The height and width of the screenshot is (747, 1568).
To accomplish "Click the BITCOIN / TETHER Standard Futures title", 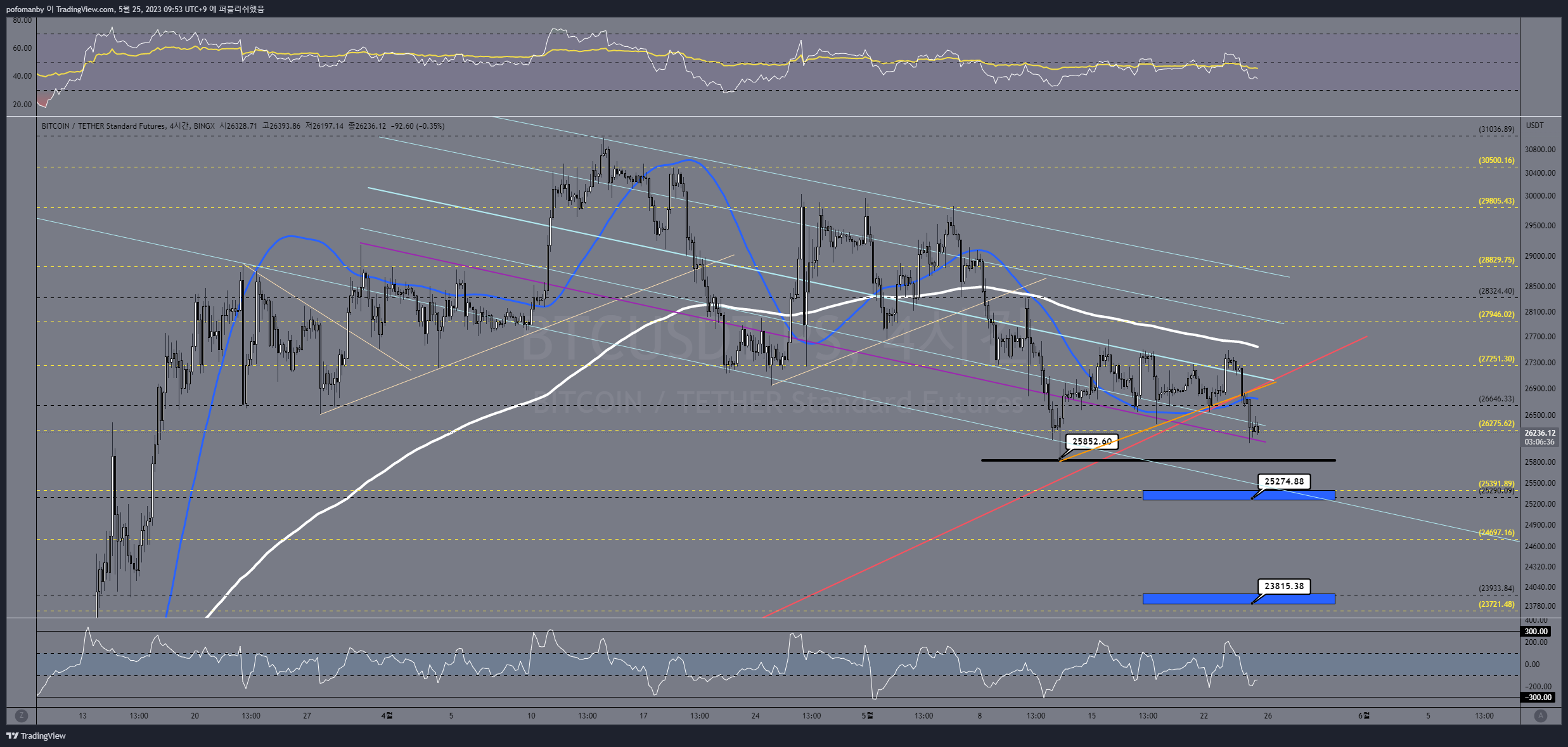I will click(x=103, y=126).
